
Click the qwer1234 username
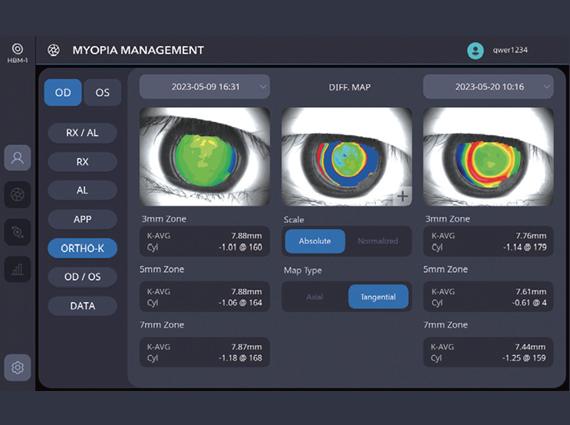click(510, 50)
